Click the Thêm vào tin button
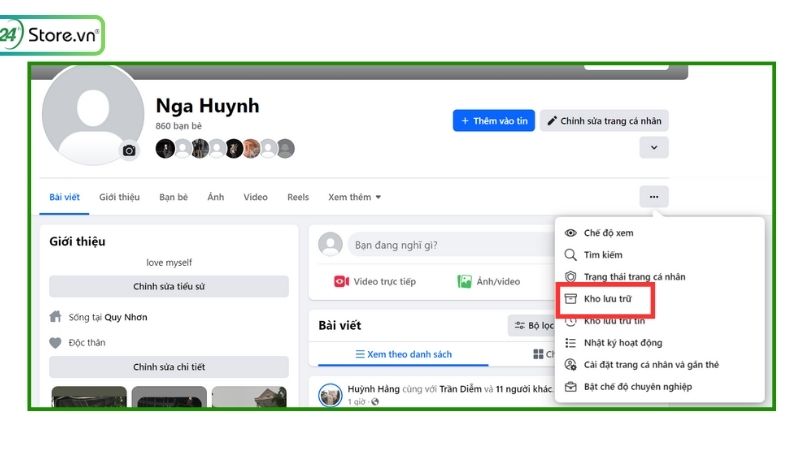The height and width of the screenshot is (457, 800). [x=493, y=121]
